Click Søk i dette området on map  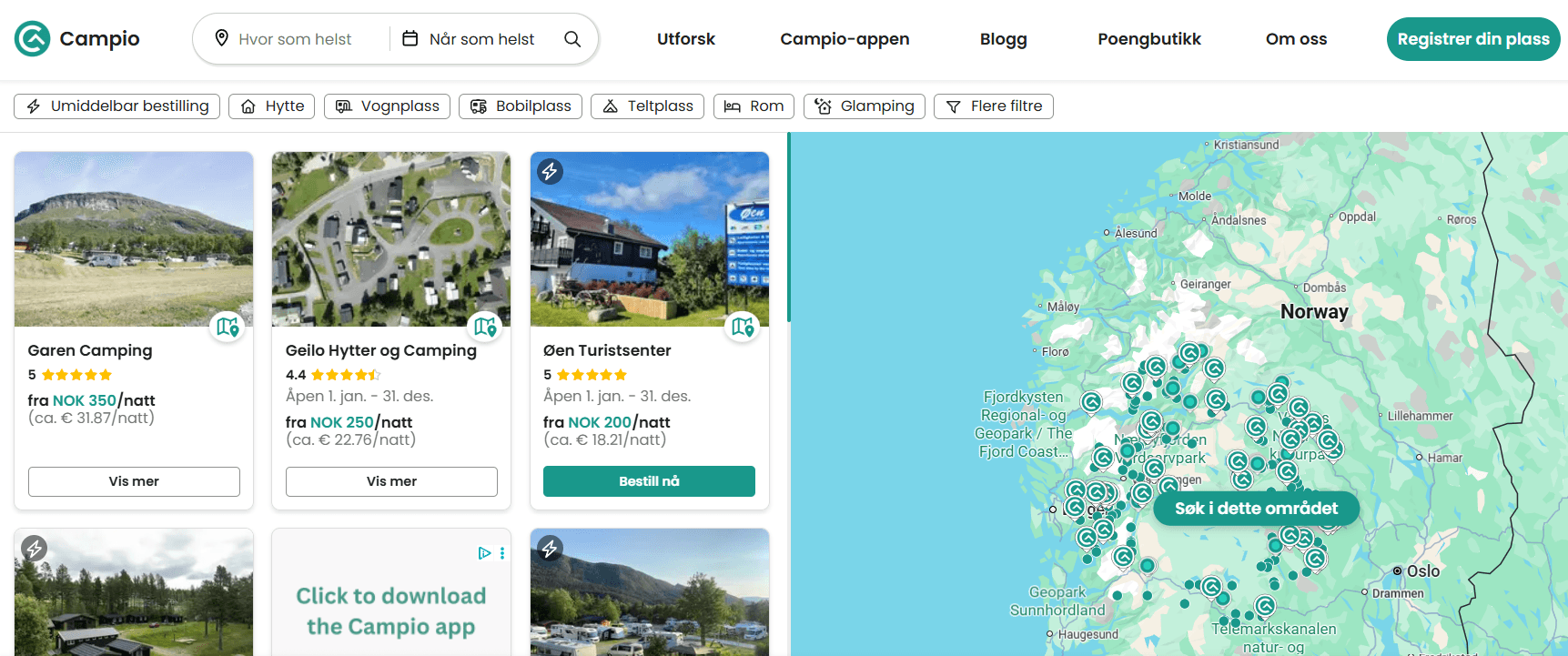[1256, 509]
